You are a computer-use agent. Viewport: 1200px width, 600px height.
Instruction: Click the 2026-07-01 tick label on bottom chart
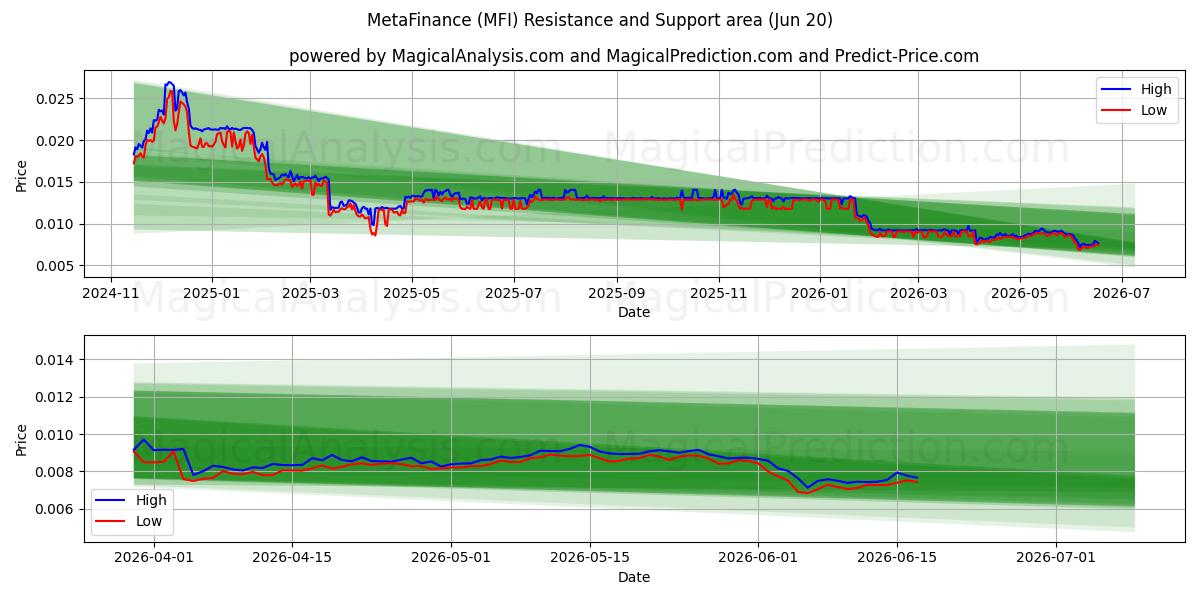click(1056, 558)
